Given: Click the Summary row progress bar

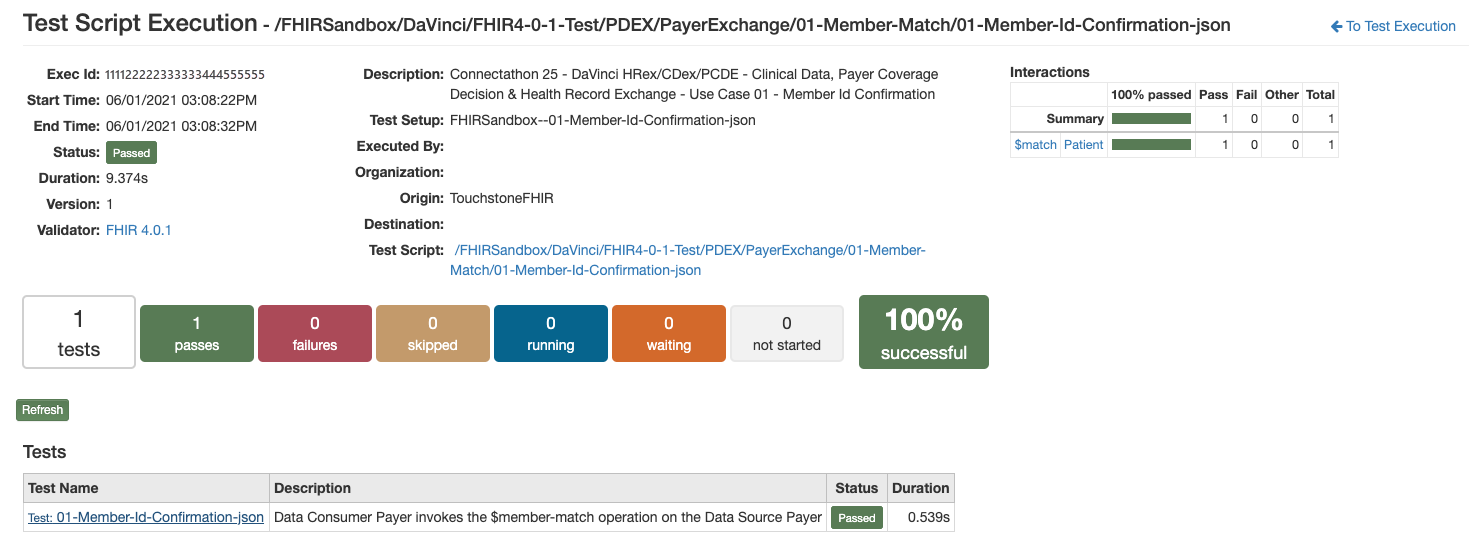Looking at the screenshot, I should (x=1151, y=119).
